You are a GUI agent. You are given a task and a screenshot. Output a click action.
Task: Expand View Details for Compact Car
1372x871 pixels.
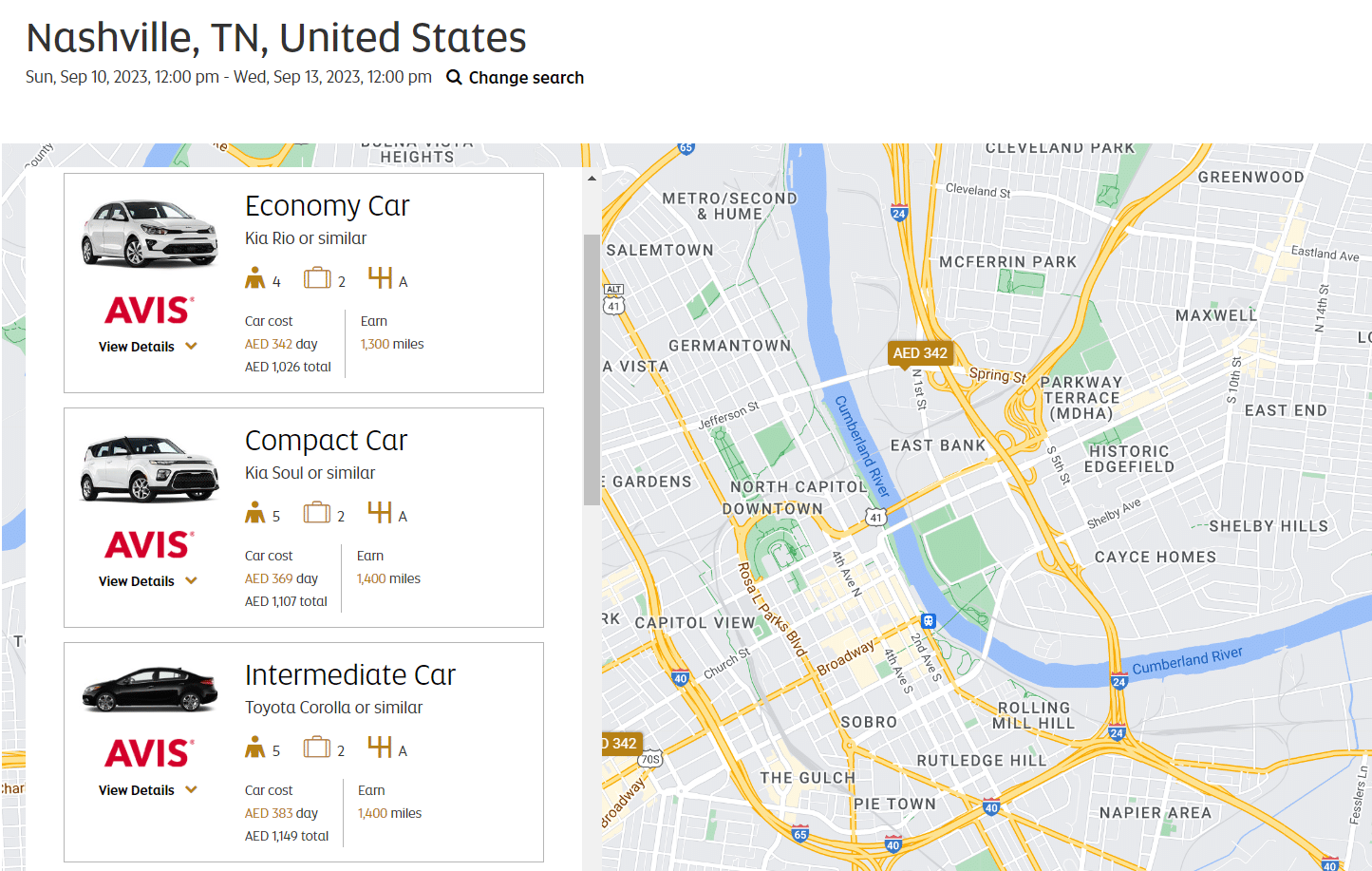[148, 581]
